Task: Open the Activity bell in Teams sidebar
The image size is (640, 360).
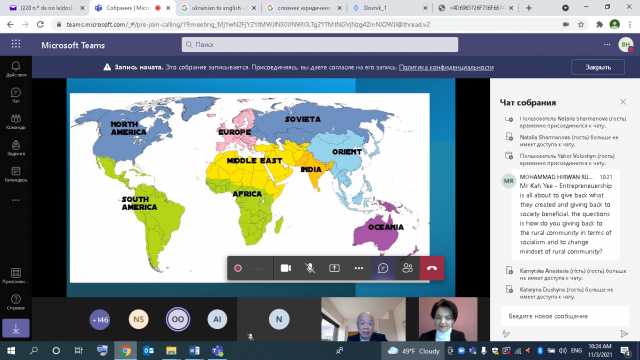Action: point(16,69)
